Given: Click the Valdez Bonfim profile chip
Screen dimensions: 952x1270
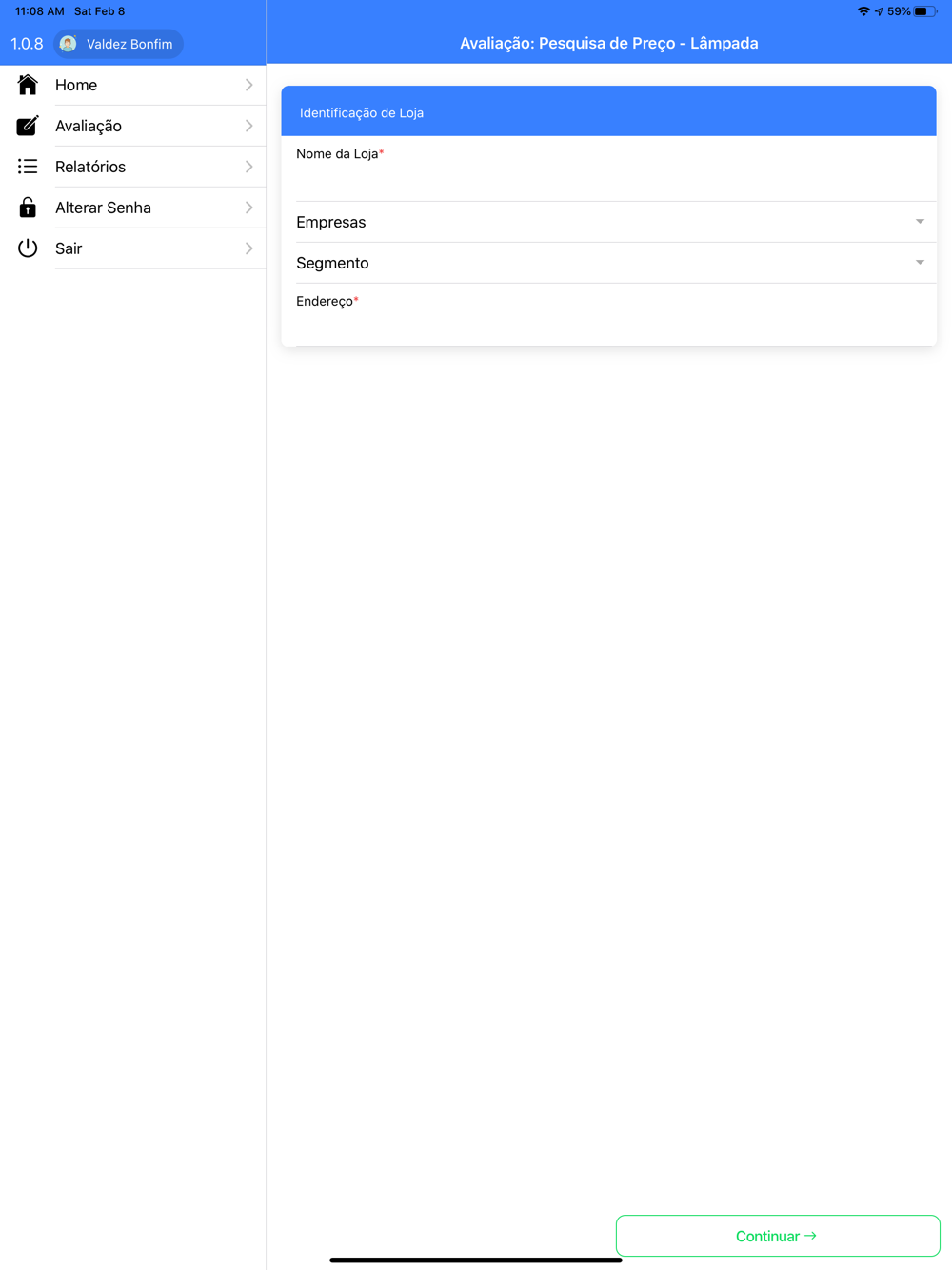Looking at the screenshot, I should pyautogui.click(x=119, y=44).
